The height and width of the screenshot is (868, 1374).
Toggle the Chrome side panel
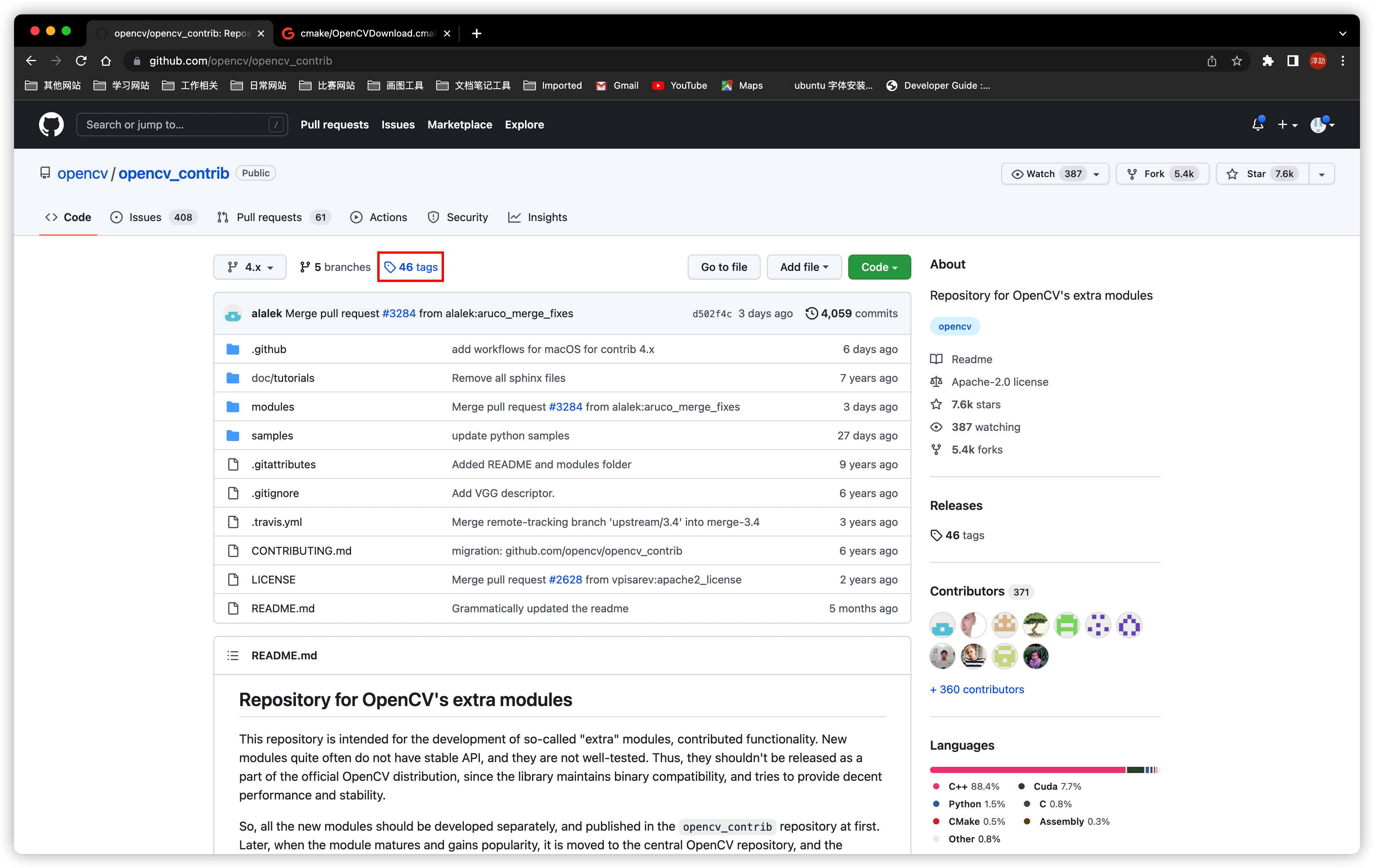tap(1292, 60)
